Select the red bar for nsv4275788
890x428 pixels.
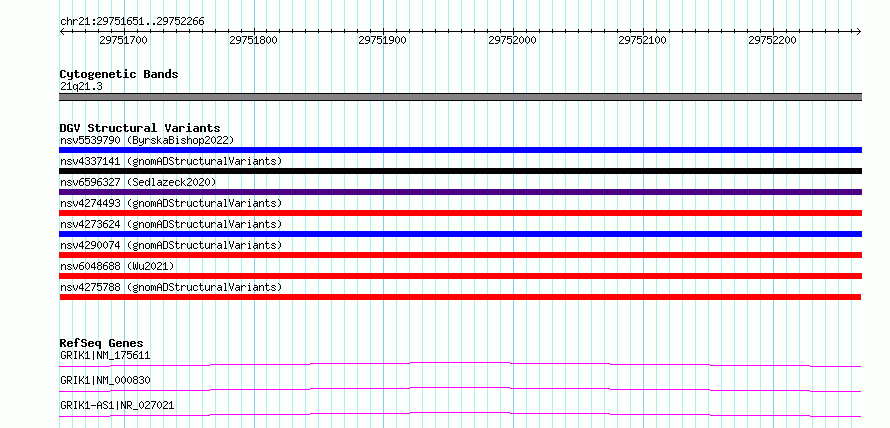click(460, 297)
